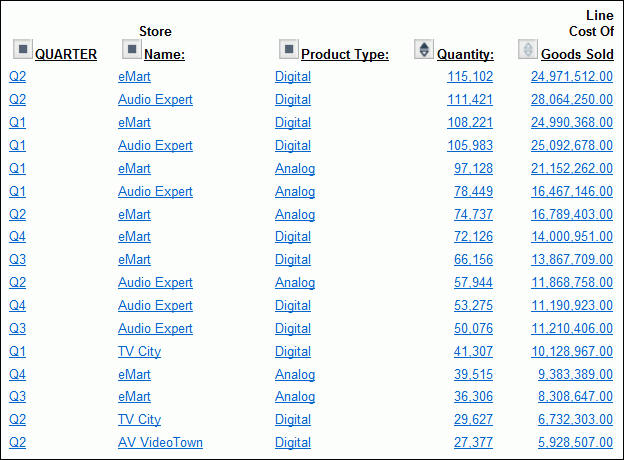Click the square icon beside QUARTER header
This screenshot has height=460, width=624.
point(22,49)
